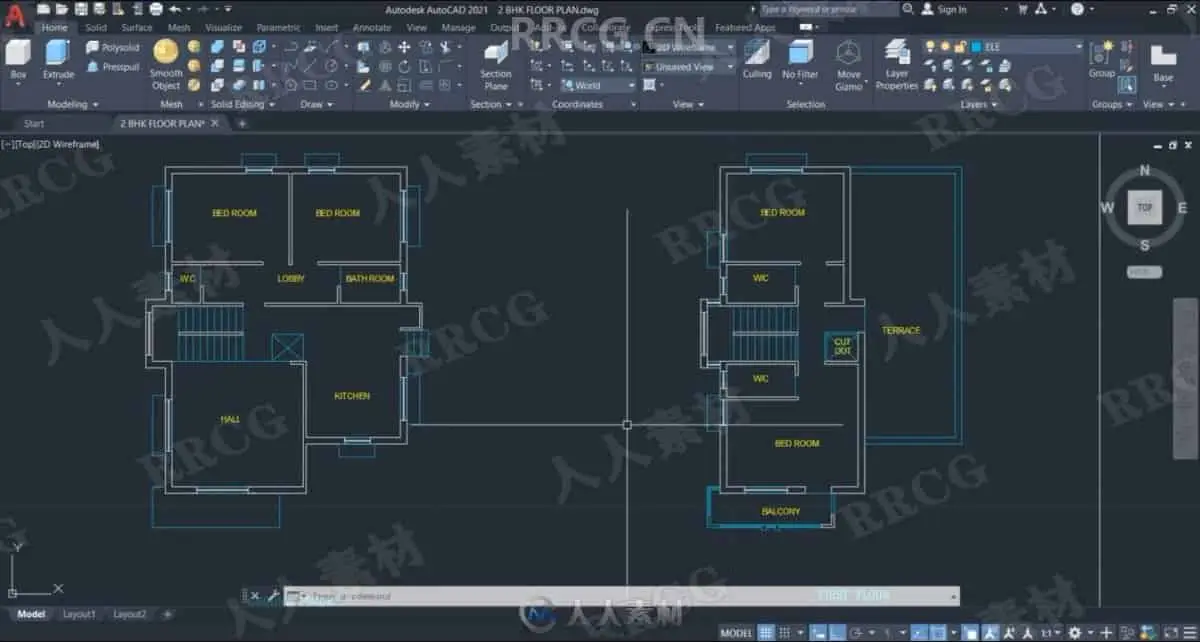Open the Start file tab
Screen dimensions: 1200x642
click(34, 124)
